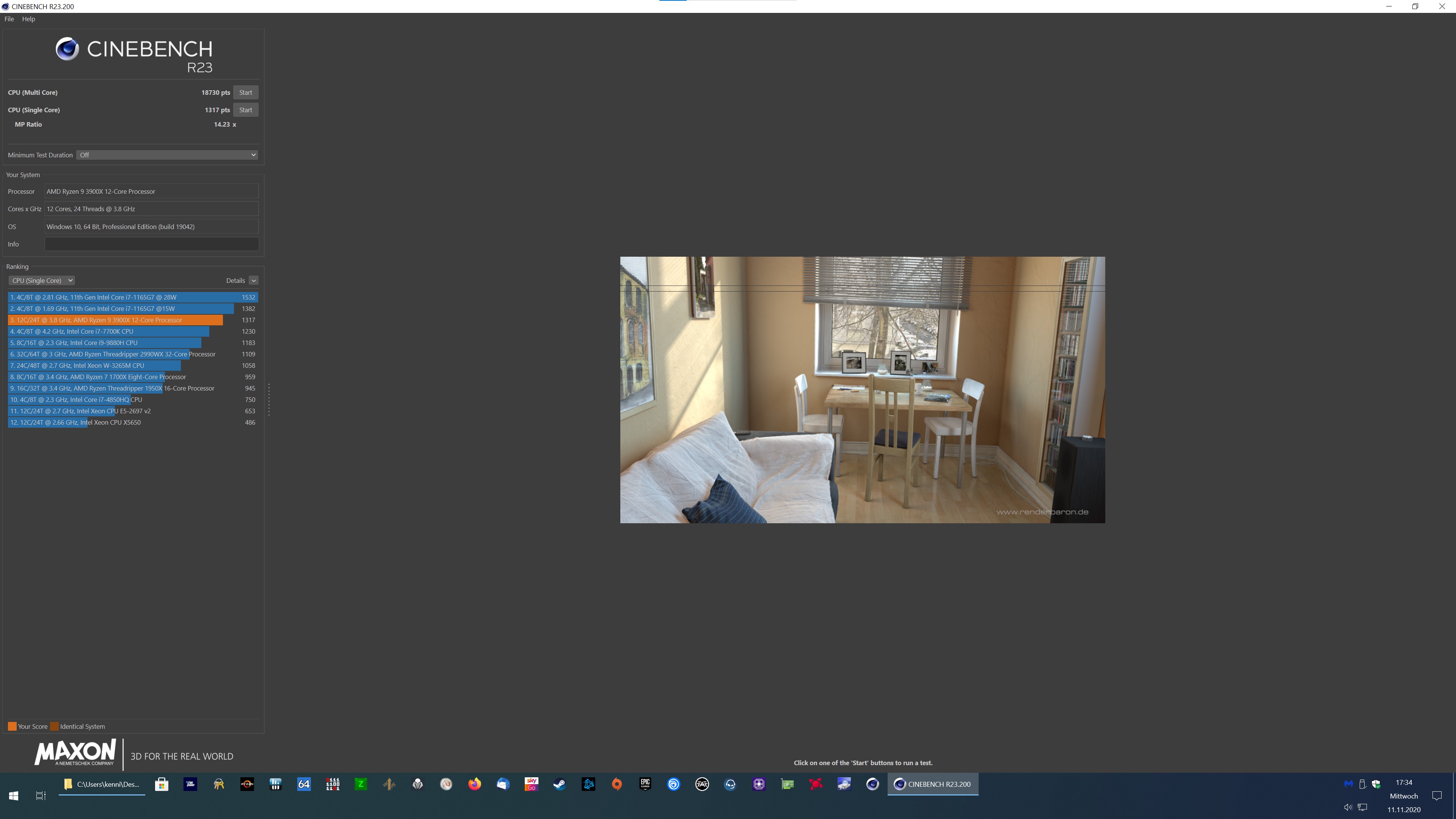This screenshot has width=1456, height=819.
Task: Open the Help menu
Action: tap(28, 19)
